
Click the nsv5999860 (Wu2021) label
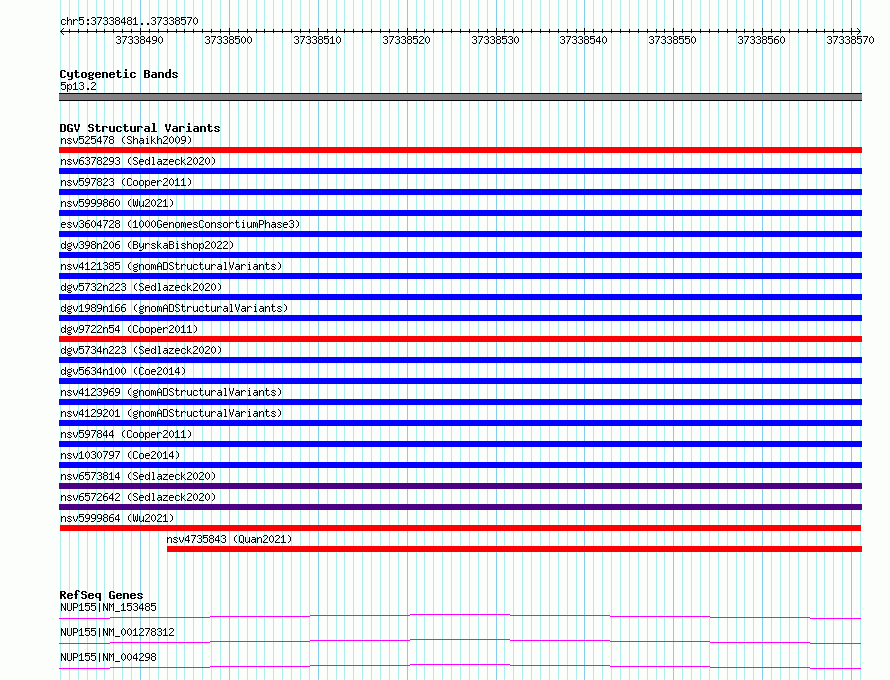pyautogui.click(x=117, y=203)
